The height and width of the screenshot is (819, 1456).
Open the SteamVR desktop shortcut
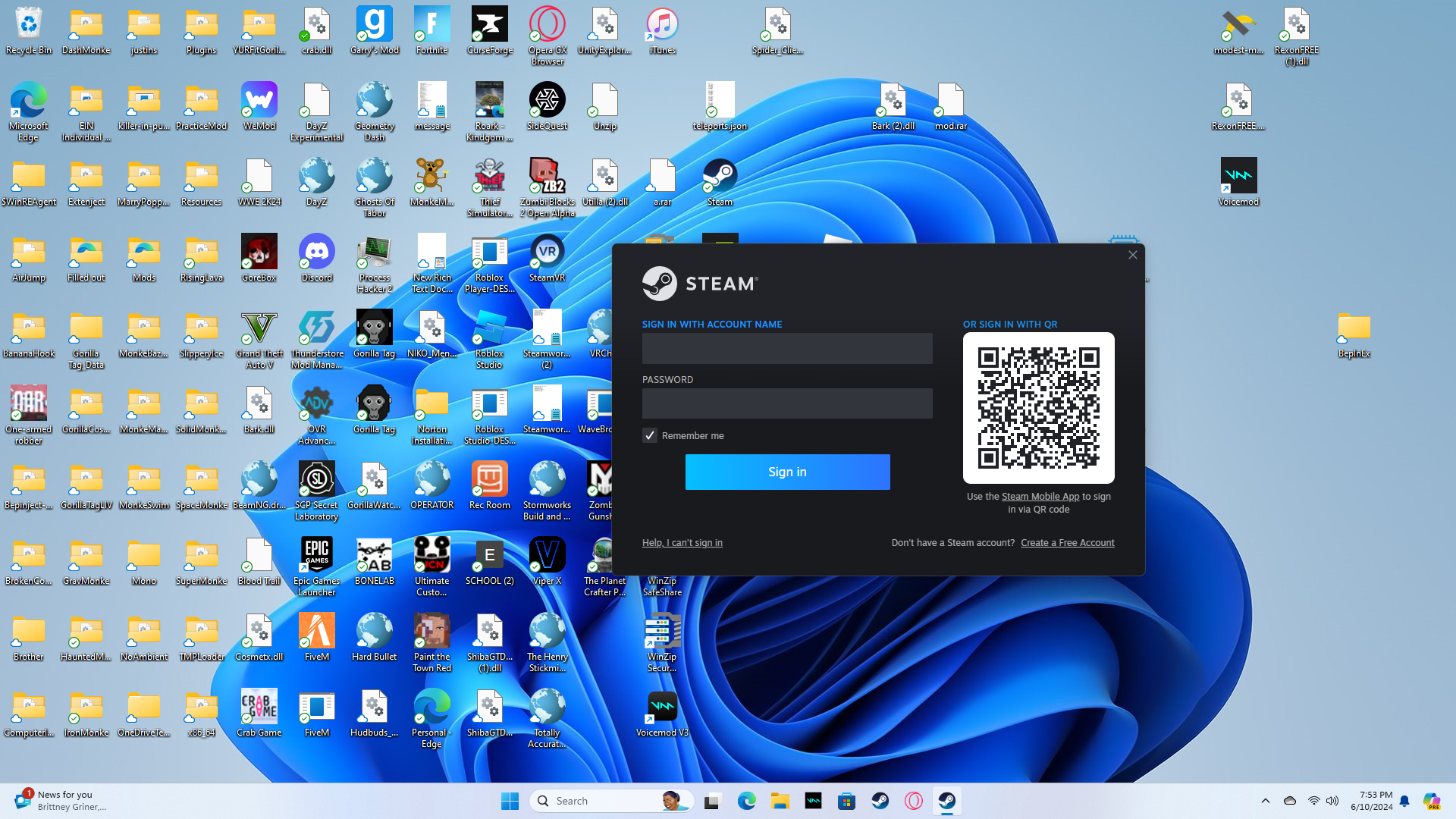[x=547, y=253]
